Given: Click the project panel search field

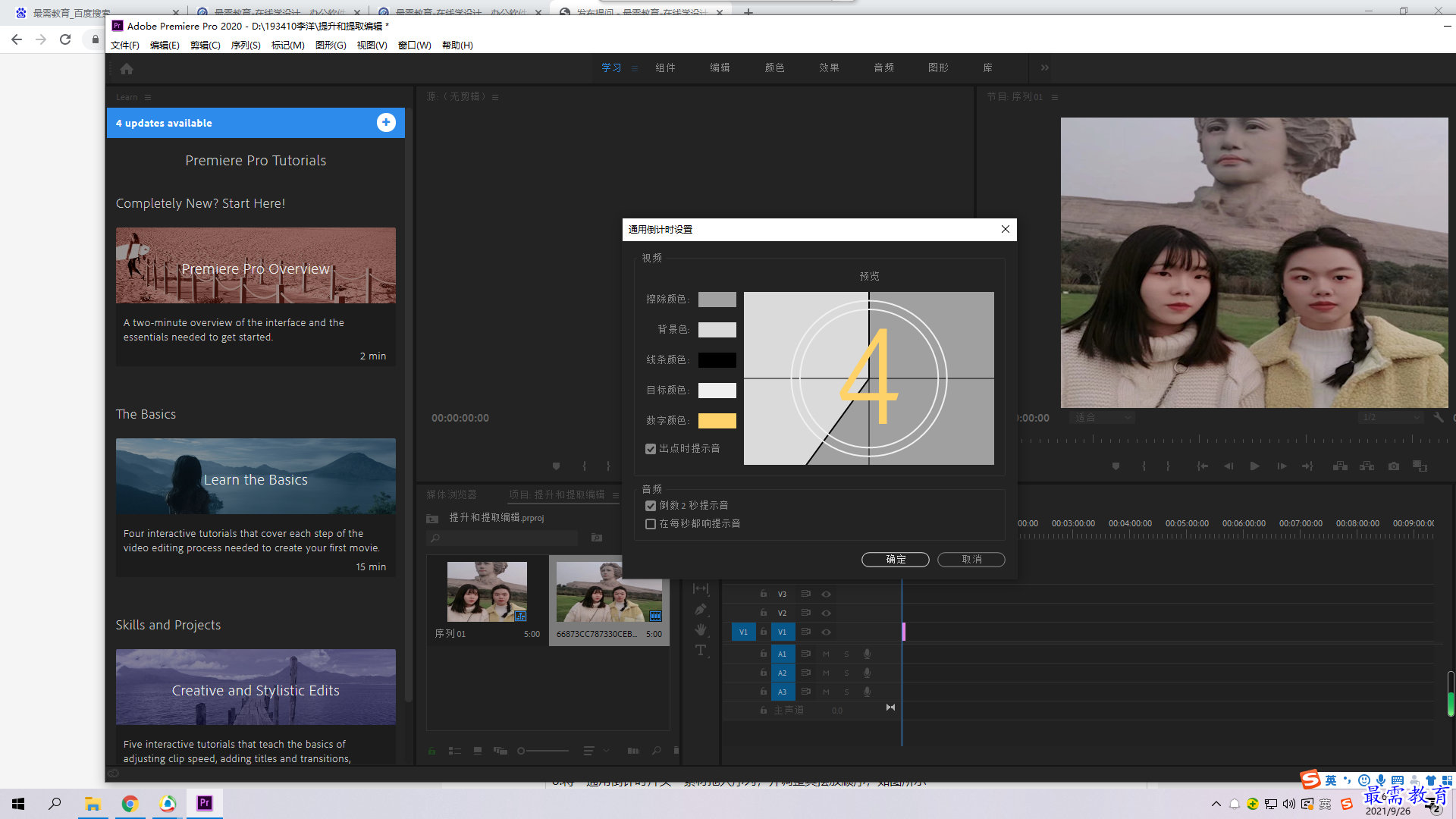Looking at the screenshot, I should point(503,538).
